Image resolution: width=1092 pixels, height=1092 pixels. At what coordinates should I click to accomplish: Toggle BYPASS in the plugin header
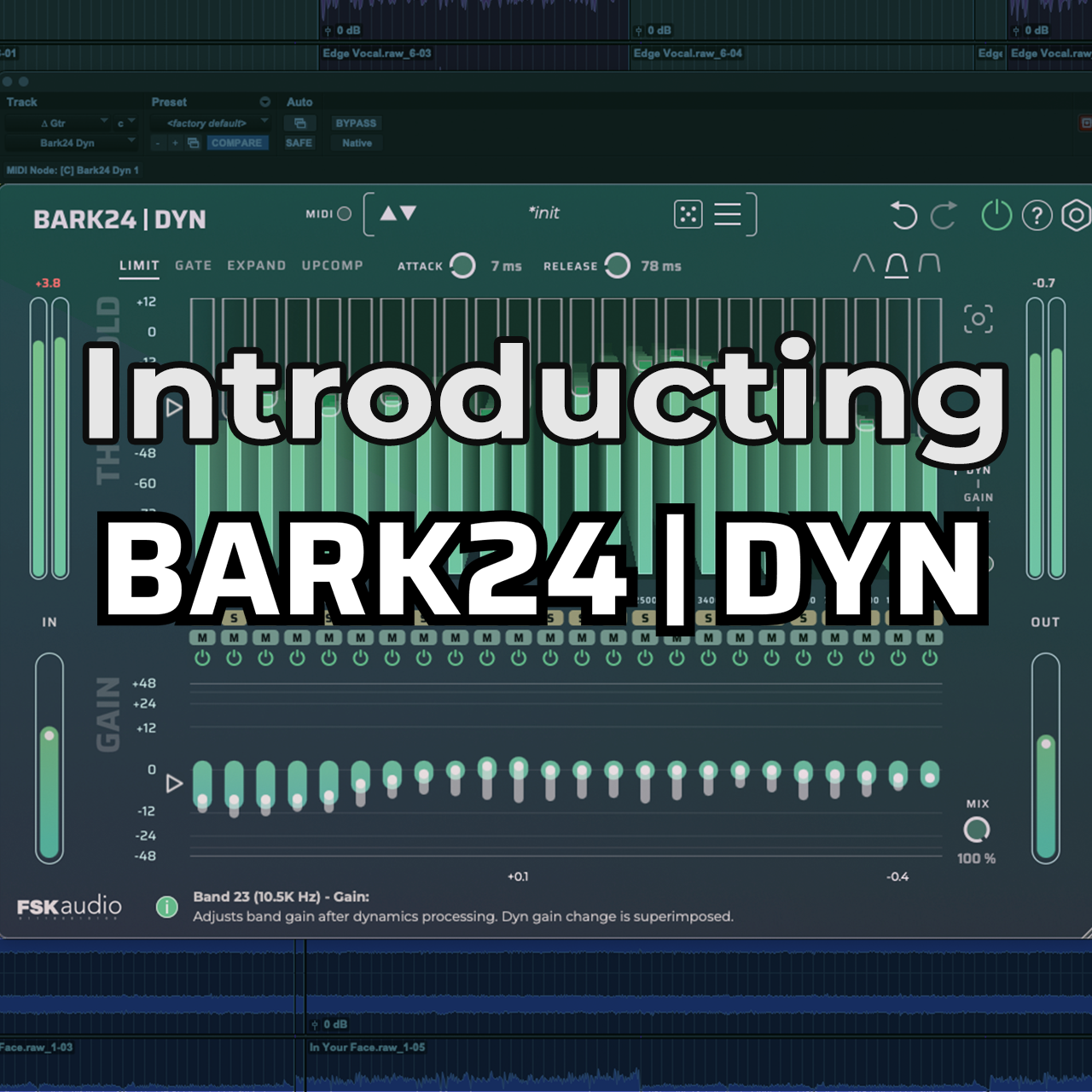[x=357, y=123]
